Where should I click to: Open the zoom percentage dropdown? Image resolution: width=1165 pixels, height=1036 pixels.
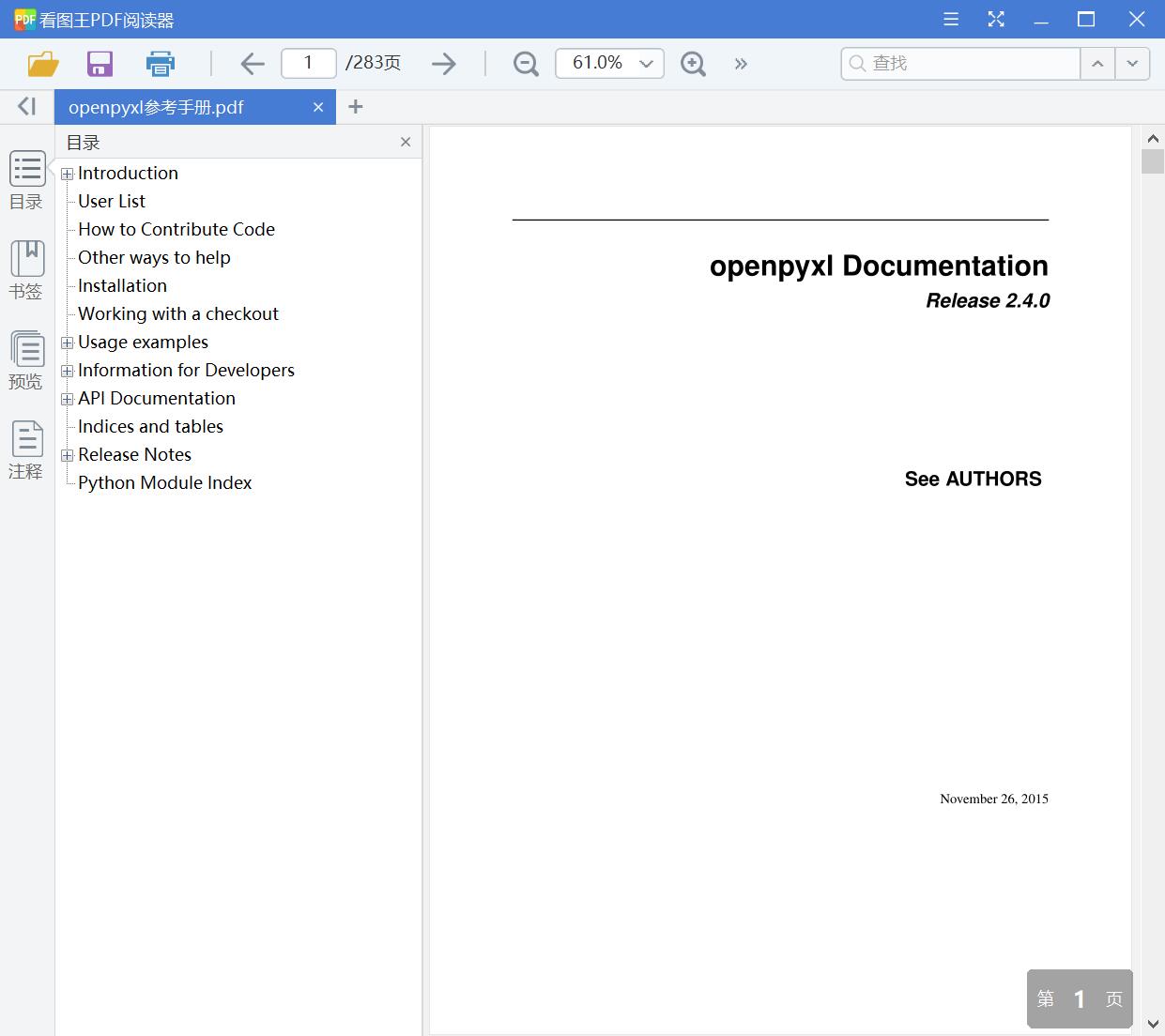(x=645, y=63)
